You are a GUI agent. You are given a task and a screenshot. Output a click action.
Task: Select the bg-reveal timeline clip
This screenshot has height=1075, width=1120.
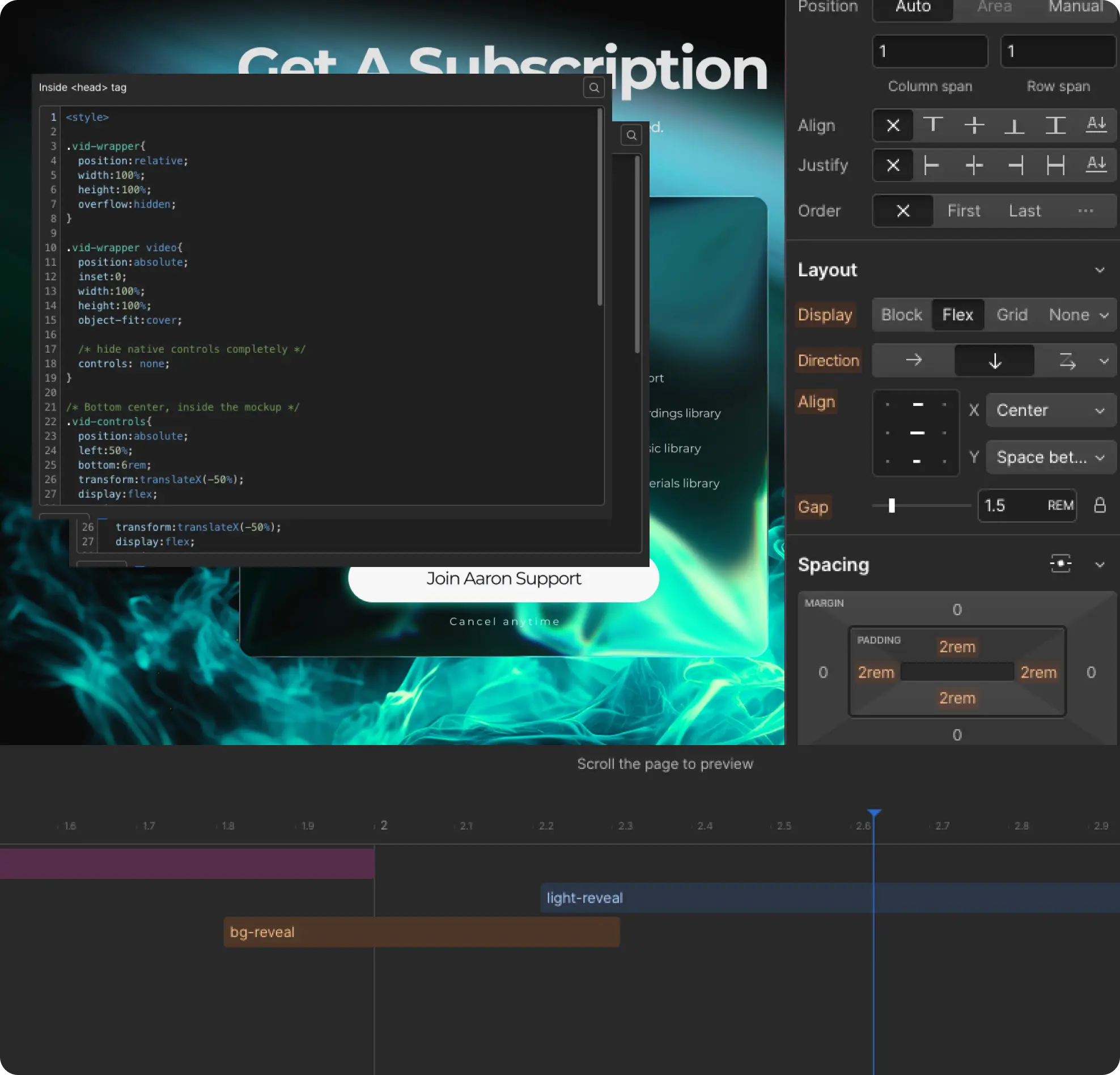point(421,932)
